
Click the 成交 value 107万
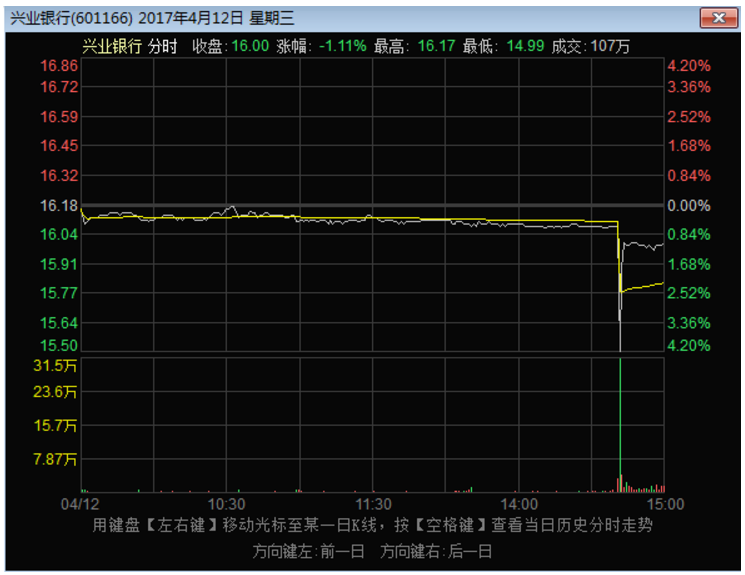pos(611,46)
